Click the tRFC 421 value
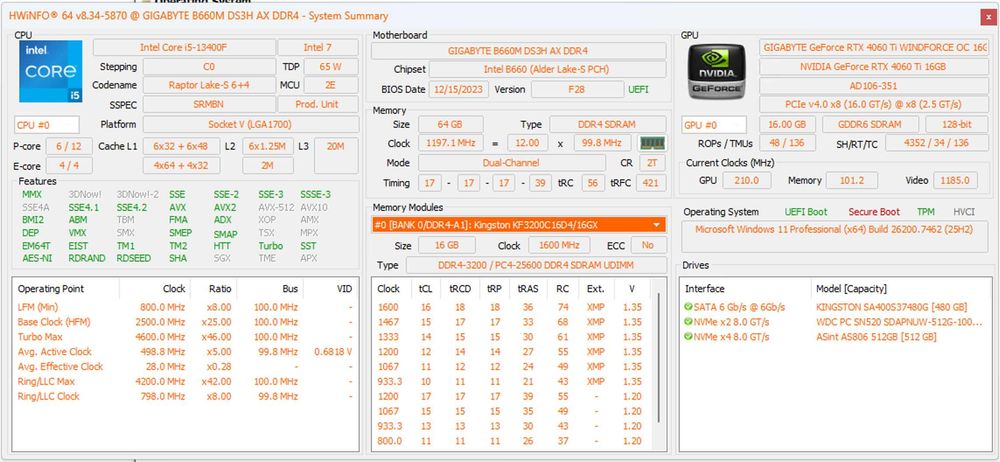This screenshot has height=462, width=1000. click(x=650, y=183)
